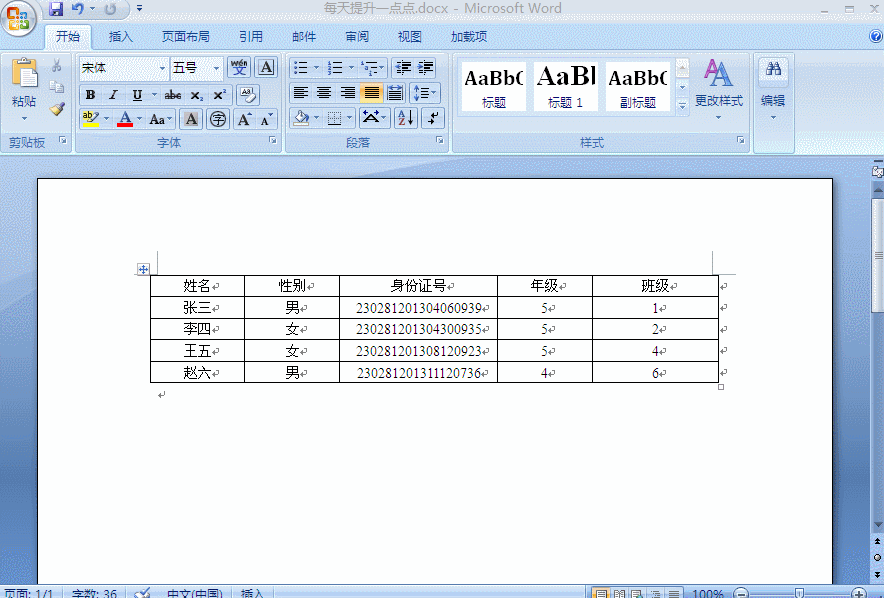
Task: Click the table move handle icon
Action: point(143,269)
